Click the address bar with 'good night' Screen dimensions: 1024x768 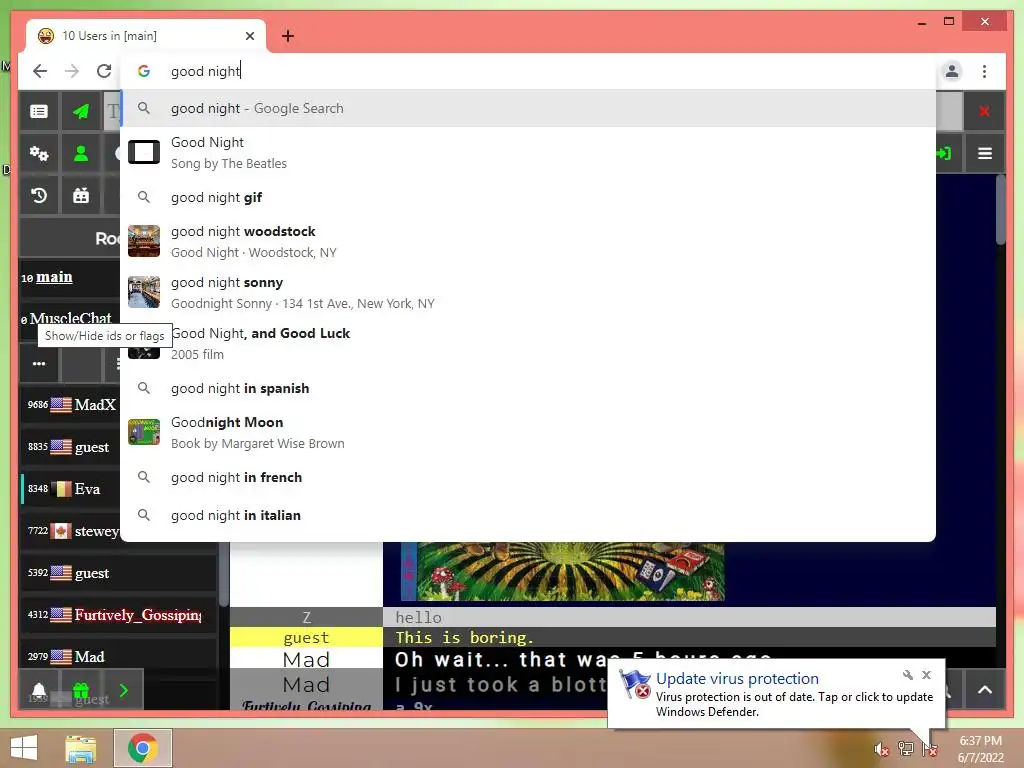click(529, 71)
